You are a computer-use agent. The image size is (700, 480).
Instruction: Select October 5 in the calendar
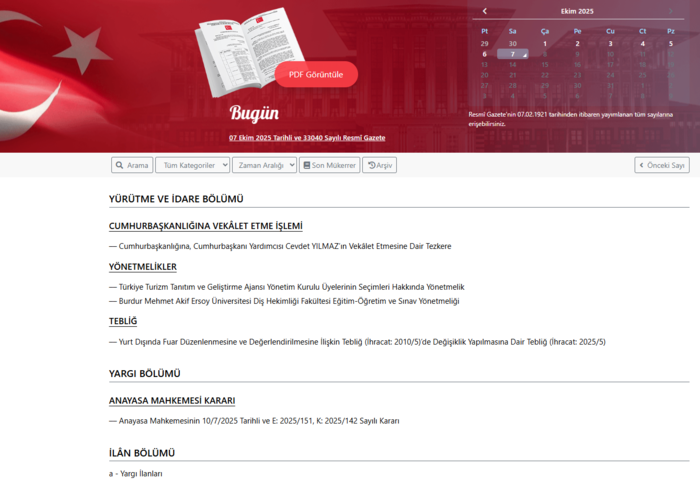coord(671,44)
